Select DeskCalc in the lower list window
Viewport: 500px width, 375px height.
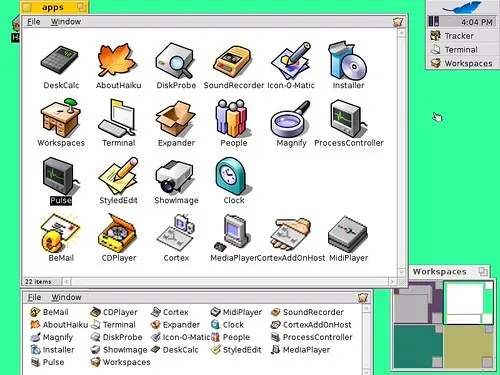(174, 350)
